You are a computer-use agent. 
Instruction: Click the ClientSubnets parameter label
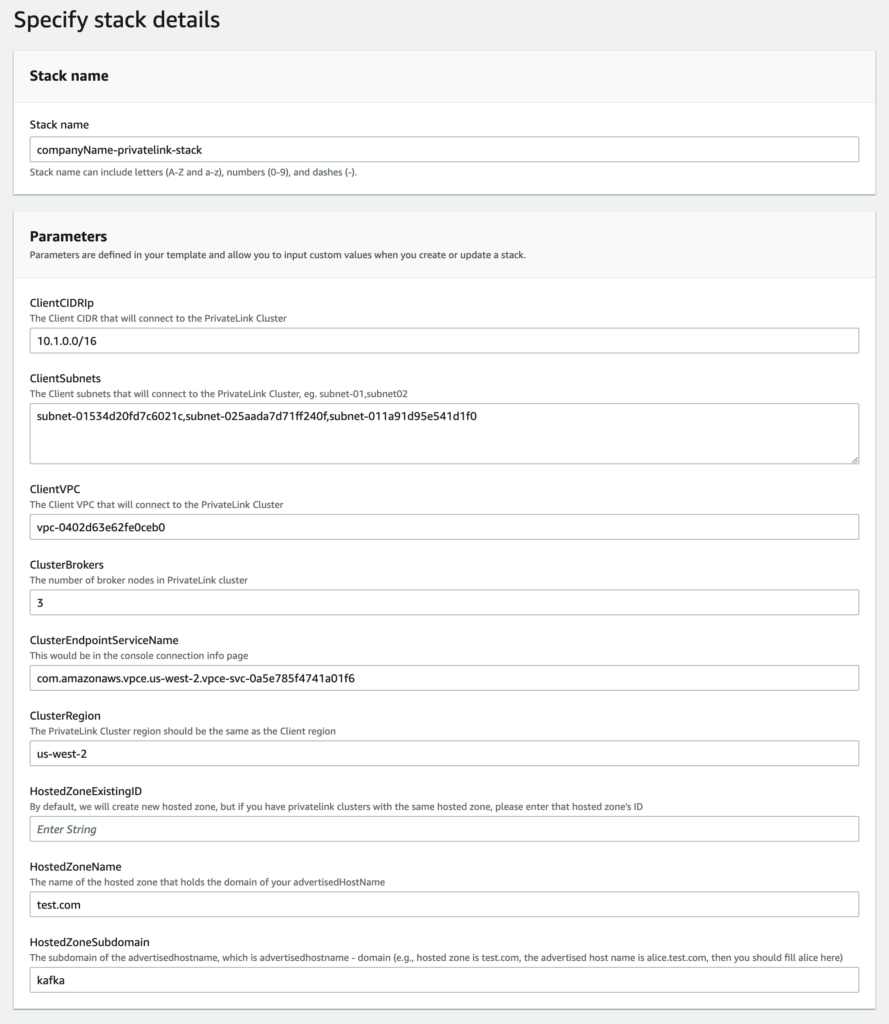(x=65, y=379)
